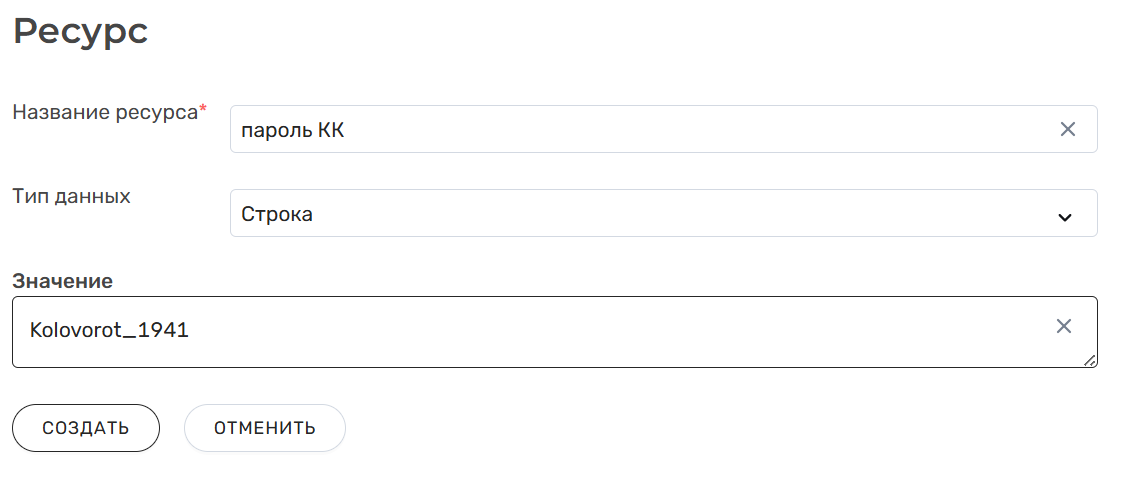Screen dimensions: 1125x477
Task: Click the 'Ресурс' page heading
Action: coord(80,32)
